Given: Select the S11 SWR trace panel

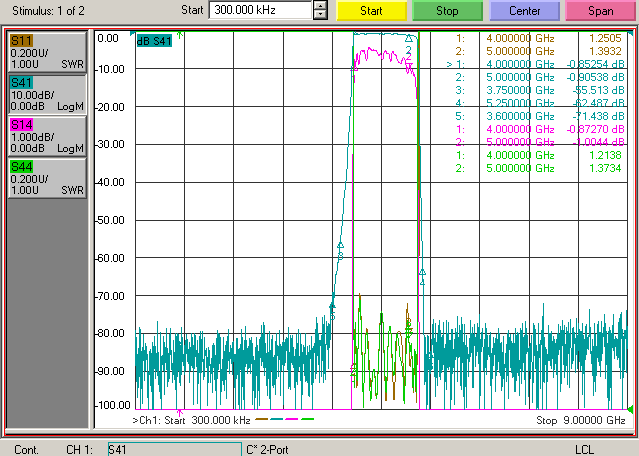Looking at the screenshot, I should pyautogui.click(x=47, y=52).
